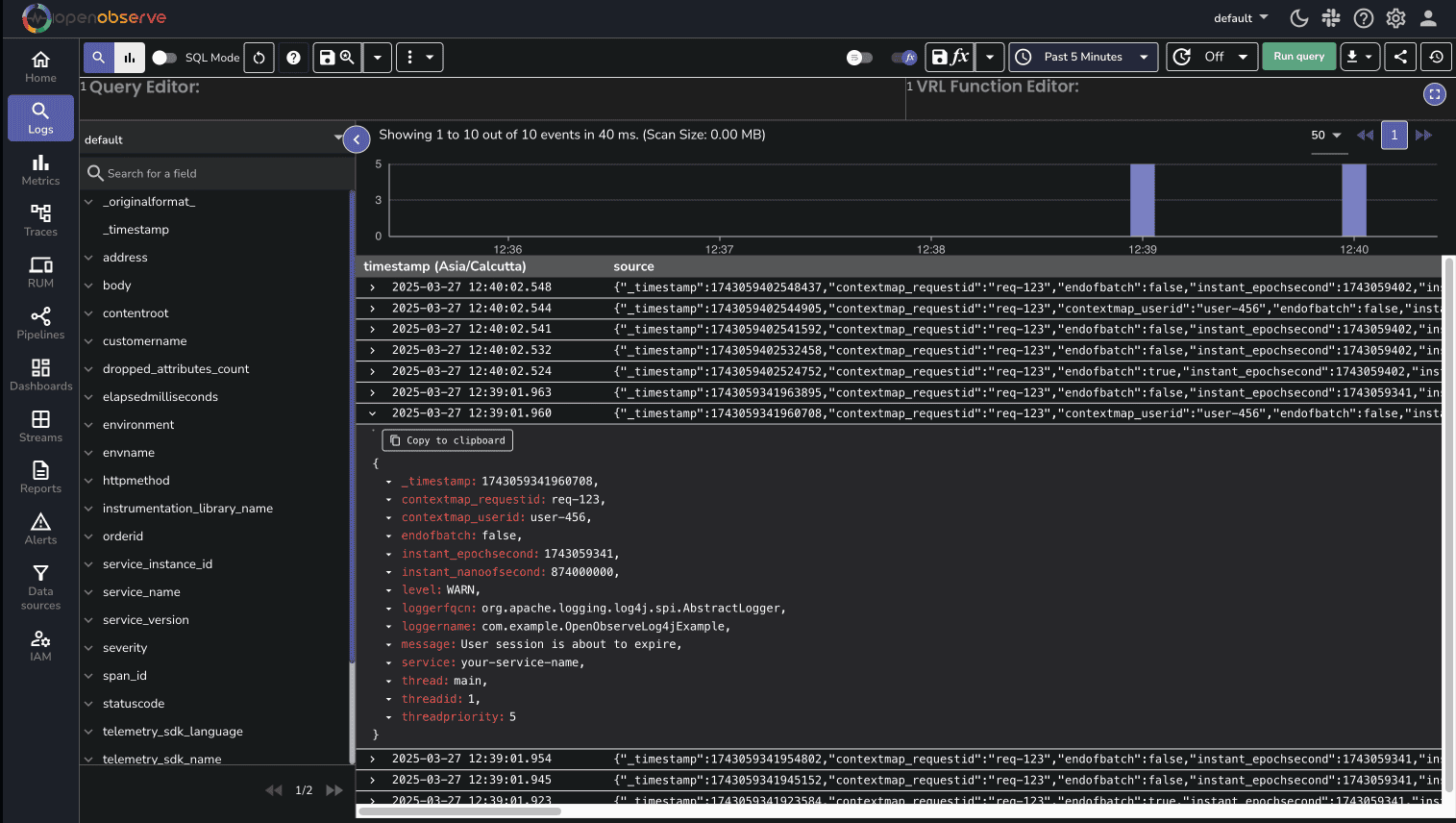The height and width of the screenshot is (823, 1456).
Task: Switch to the IAM section
Action: tap(39, 642)
